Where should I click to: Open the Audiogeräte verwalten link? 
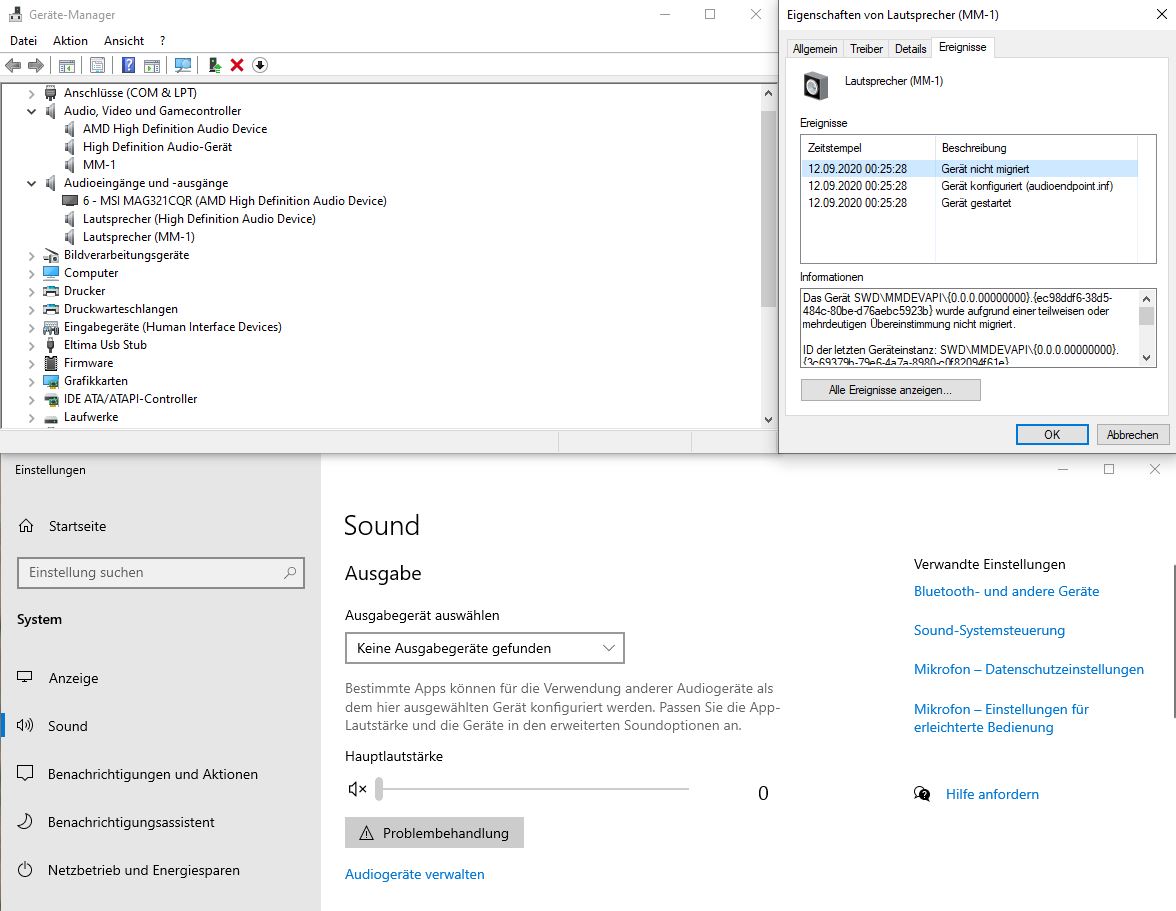pyautogui.click(x=415, y=874)
